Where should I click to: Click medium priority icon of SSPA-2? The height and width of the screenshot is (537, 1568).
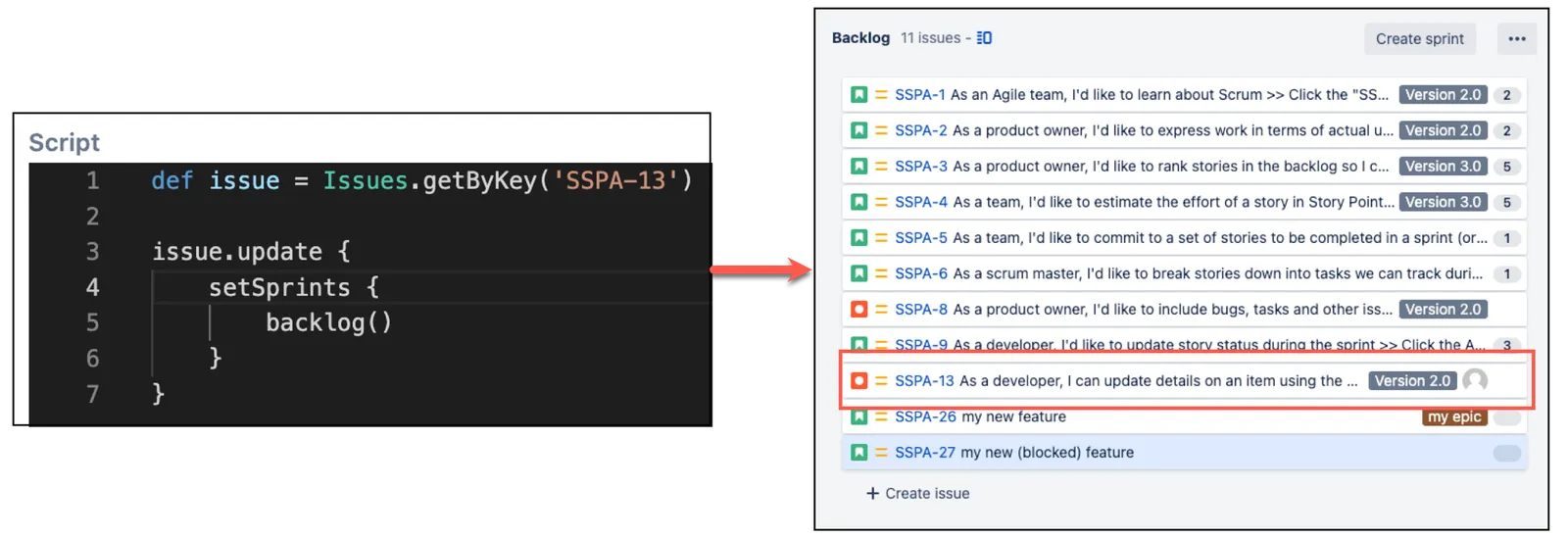click(x=881, y=130)
